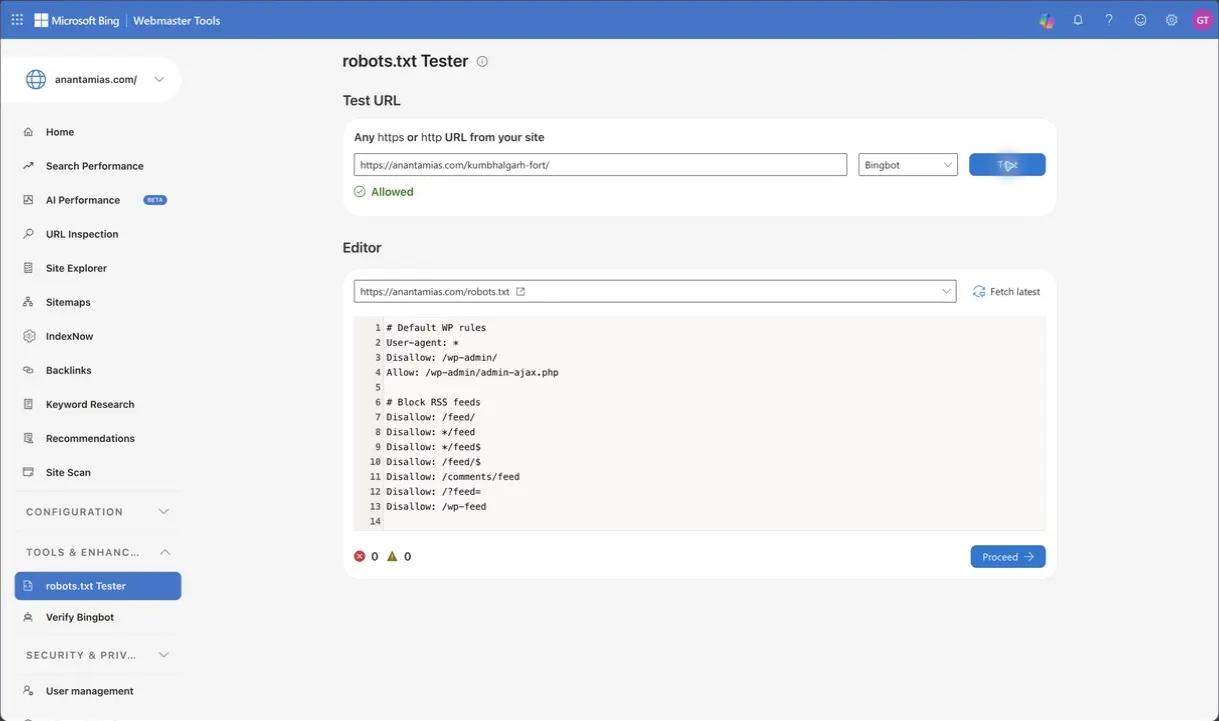
Task: Click the Keyword Research sidebar icon
Action: click(x=28, y=404)
